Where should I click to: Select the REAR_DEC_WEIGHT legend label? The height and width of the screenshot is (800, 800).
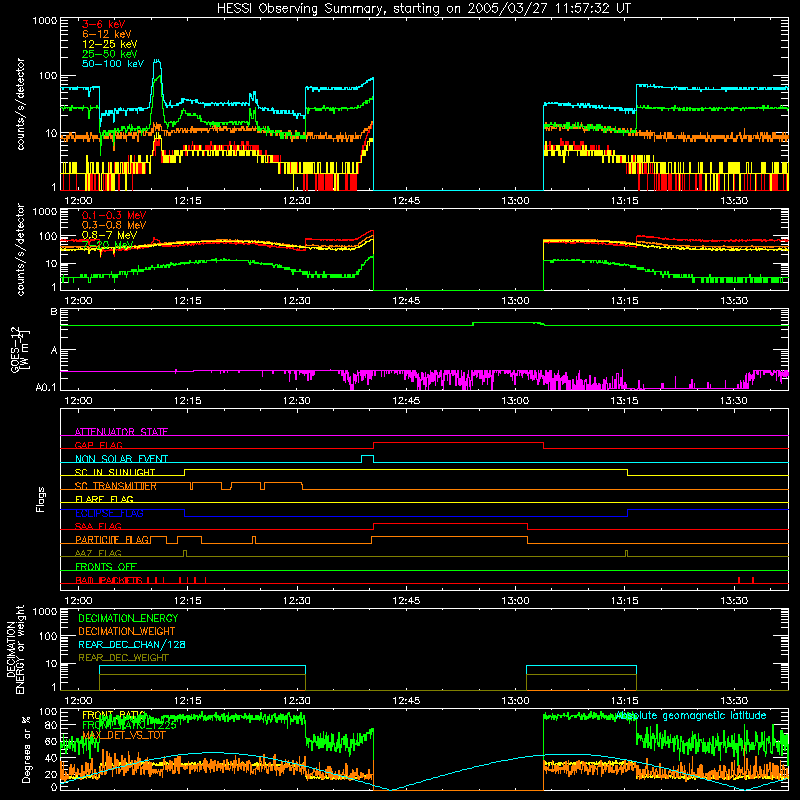pos(123,658)
